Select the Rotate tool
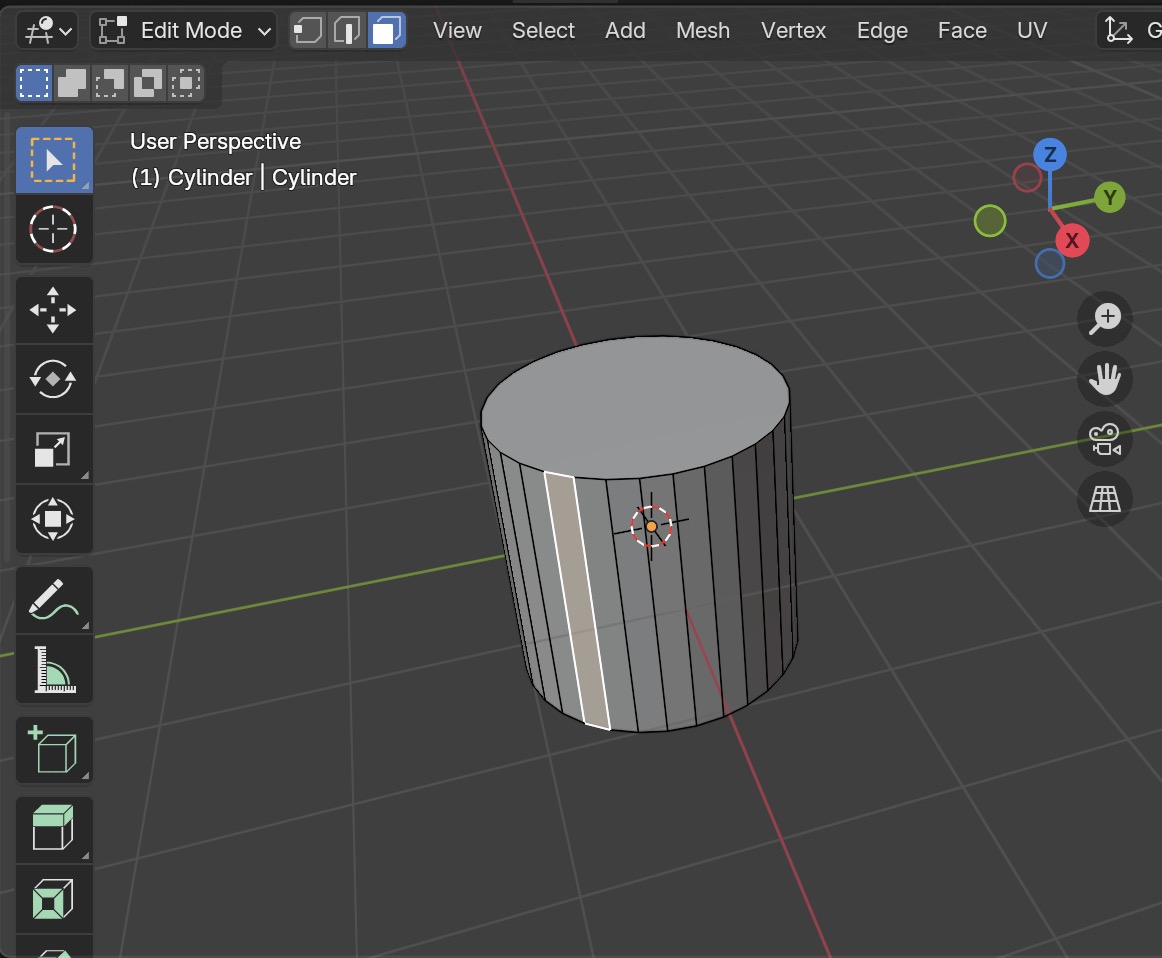Image resolution: width=1162 pixels, height=958 pixels. click(x=54, y=379)
